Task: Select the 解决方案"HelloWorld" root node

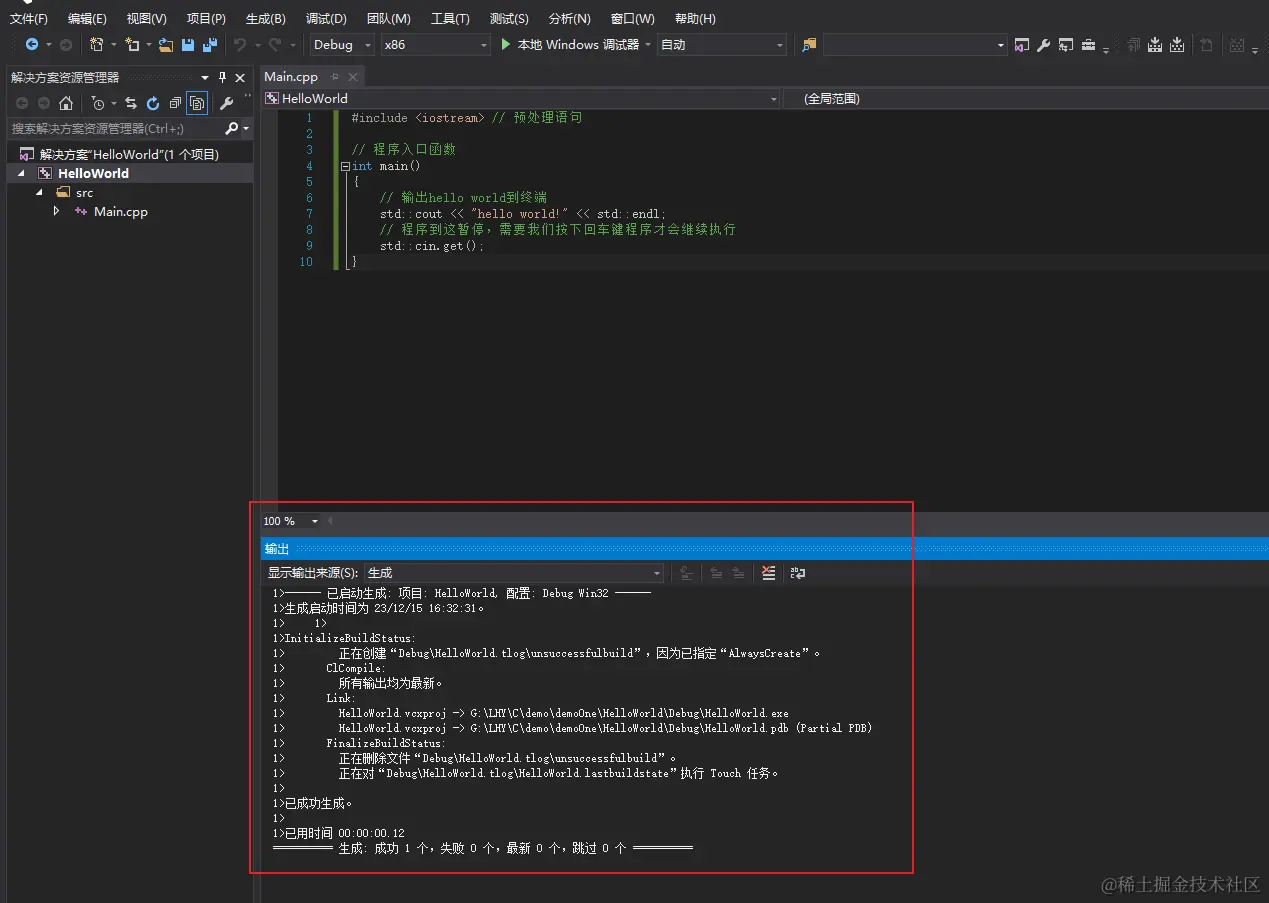Action: click(129, 154)
